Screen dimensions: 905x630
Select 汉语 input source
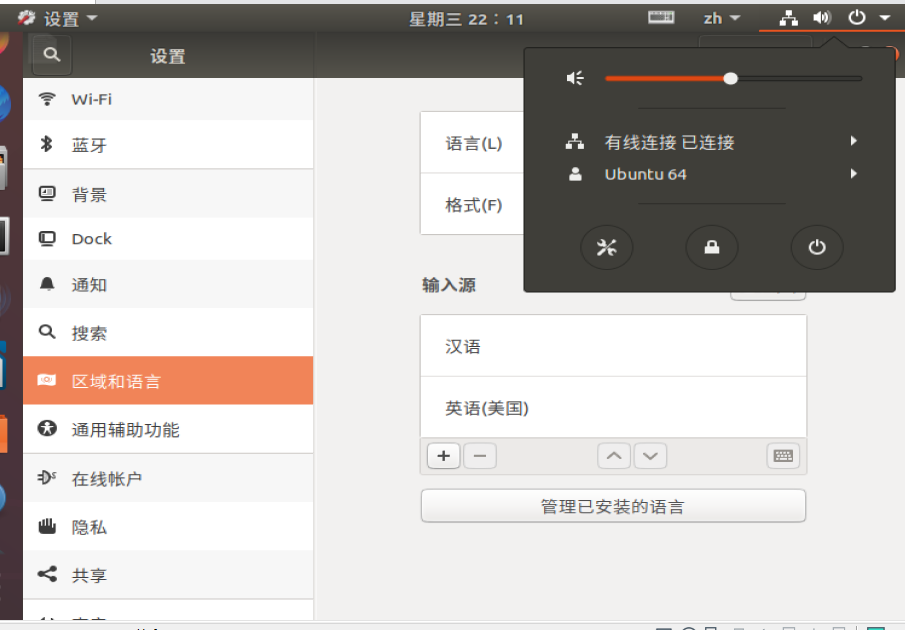click(613, 346)
